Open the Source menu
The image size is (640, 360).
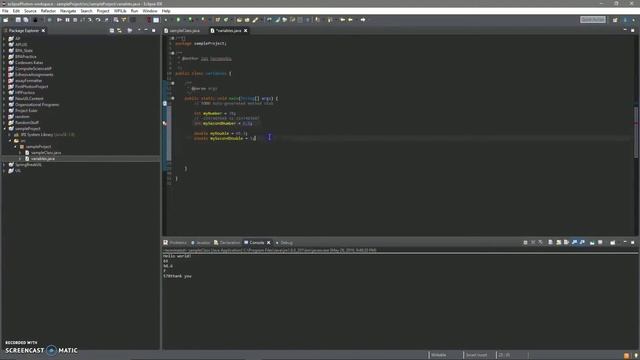30,11
